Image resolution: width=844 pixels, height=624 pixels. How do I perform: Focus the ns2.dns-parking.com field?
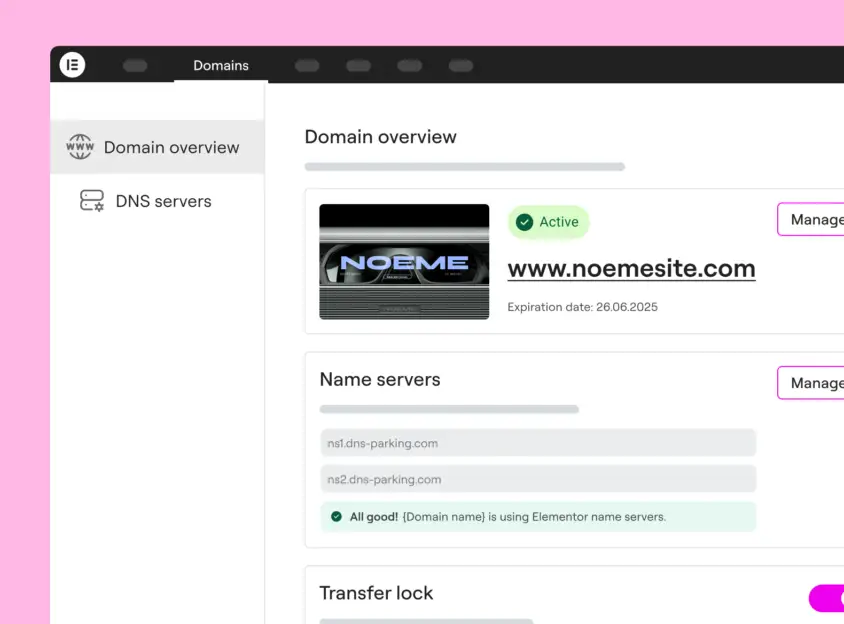[x=537, y=479]
